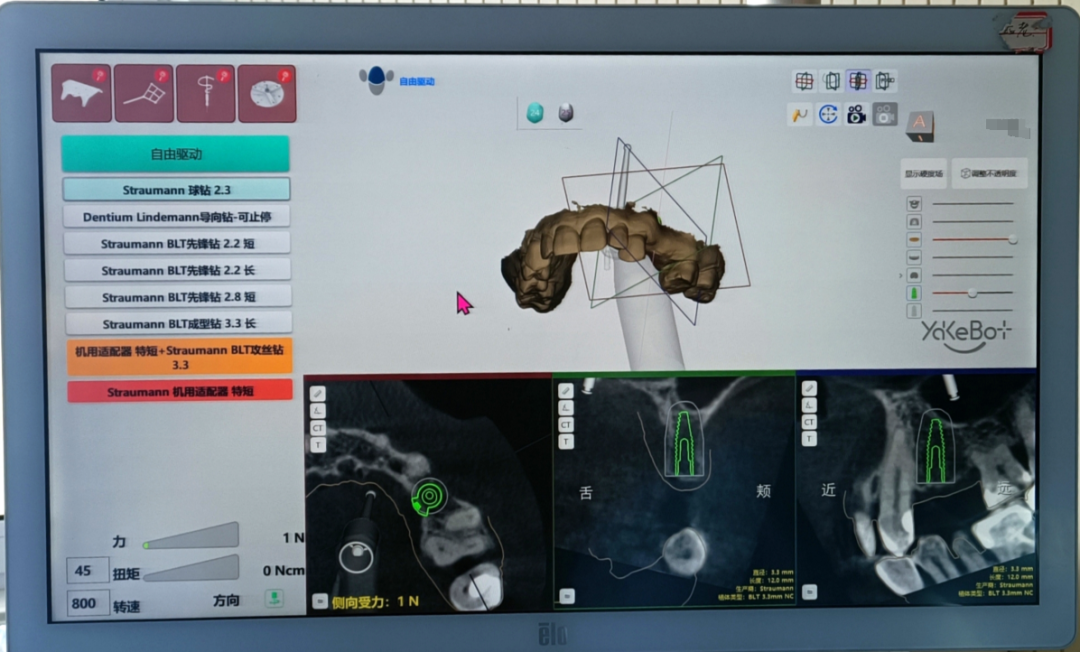The image size is (1080, 652).
Task: Select Dentium Lindemann导向钻 drill step
Action: [x=177, y=216]
